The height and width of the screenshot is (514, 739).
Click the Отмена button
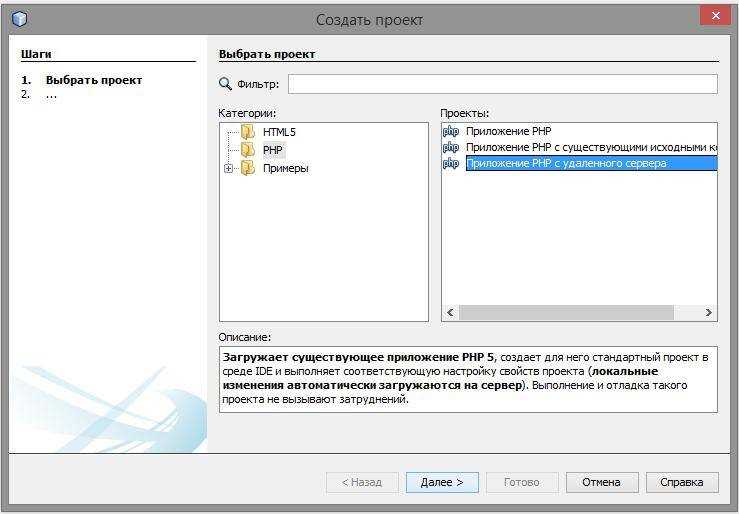coord(602,482)
